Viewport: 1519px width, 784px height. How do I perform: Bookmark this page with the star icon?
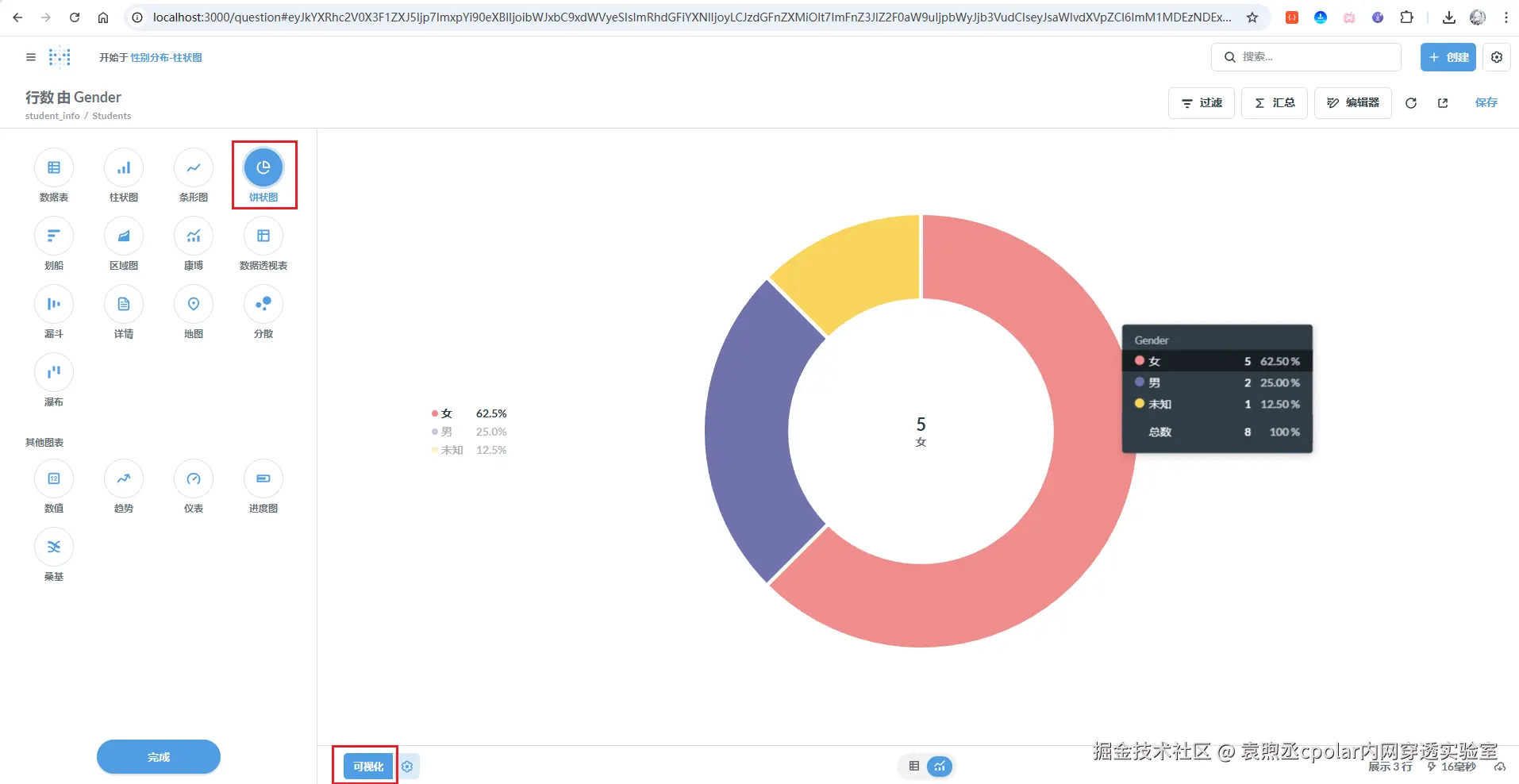pyautogui.click(x=1252, y=17)
